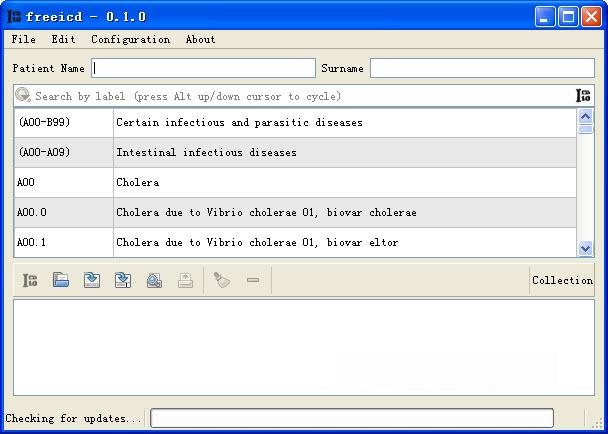Click the 'Patient Name' label

click(x=48, y=68)
